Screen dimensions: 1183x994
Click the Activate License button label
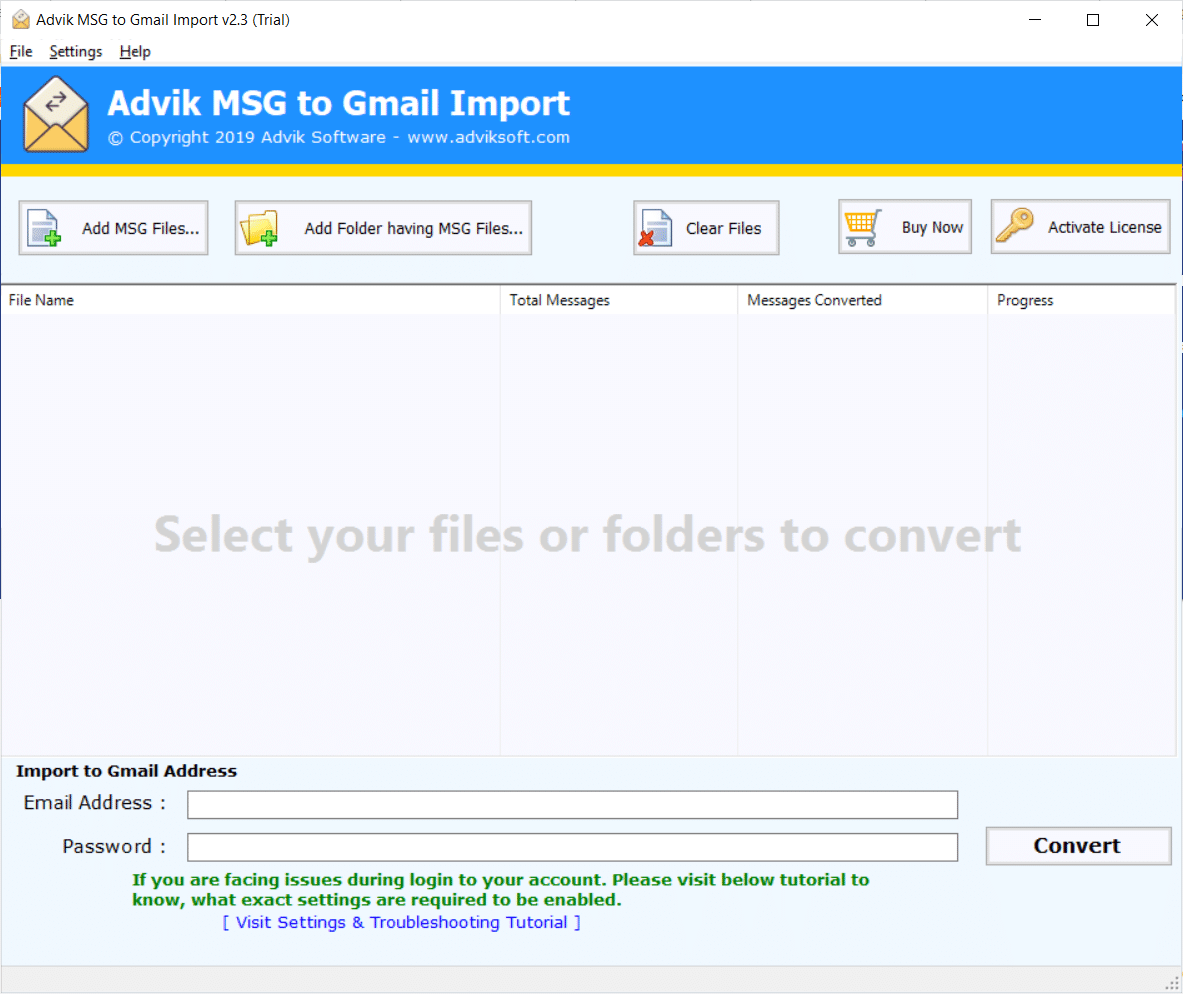(x=1105, y=227)
